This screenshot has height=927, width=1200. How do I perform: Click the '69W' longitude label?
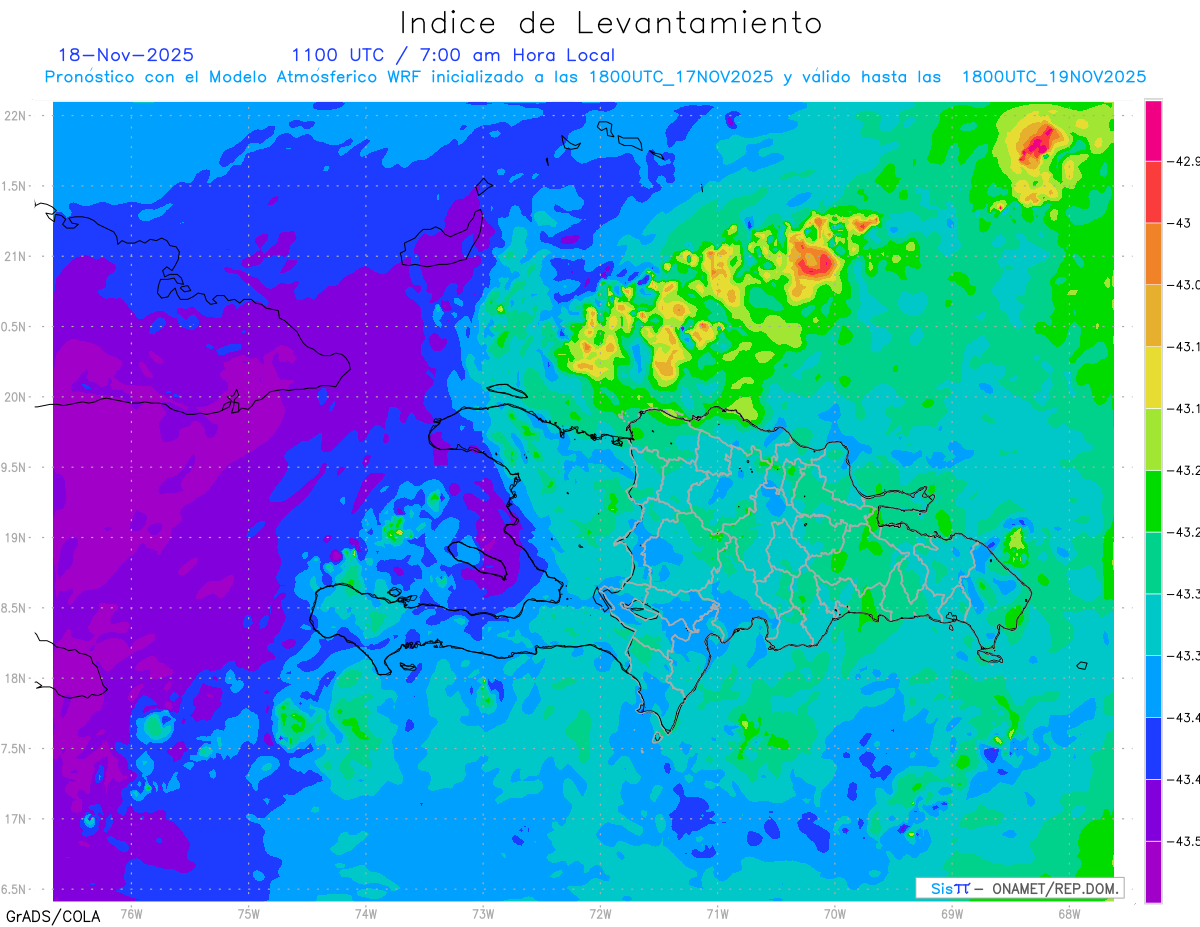click(952, 912)
